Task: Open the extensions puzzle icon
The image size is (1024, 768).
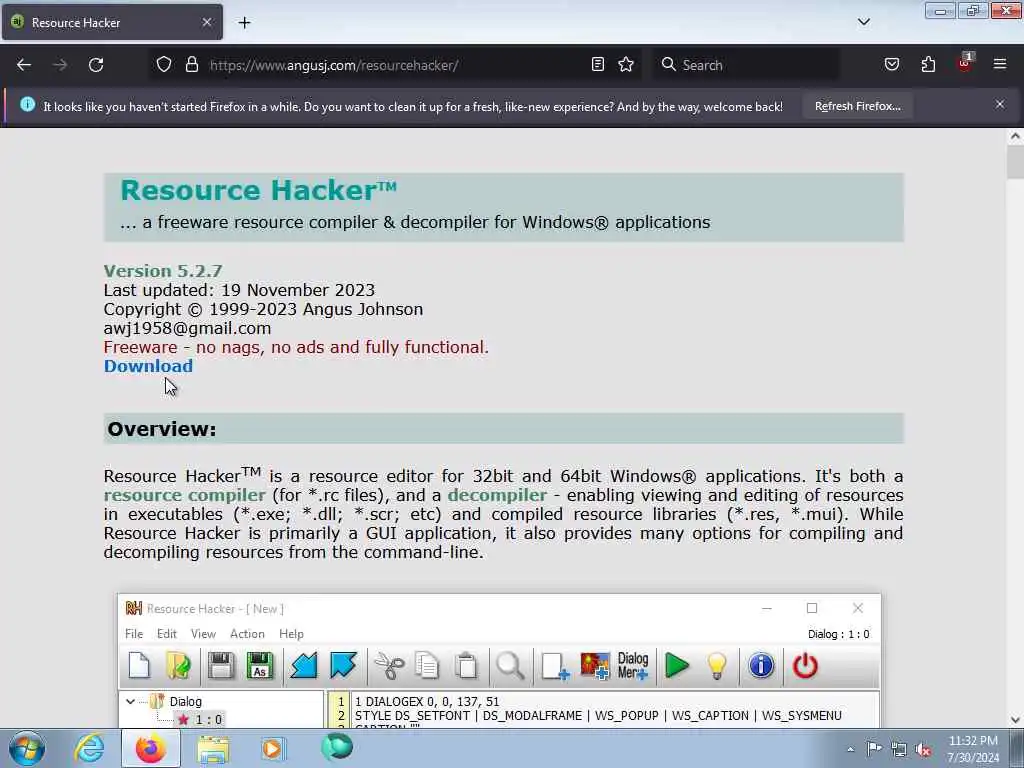Action: [x=928, y=65]
